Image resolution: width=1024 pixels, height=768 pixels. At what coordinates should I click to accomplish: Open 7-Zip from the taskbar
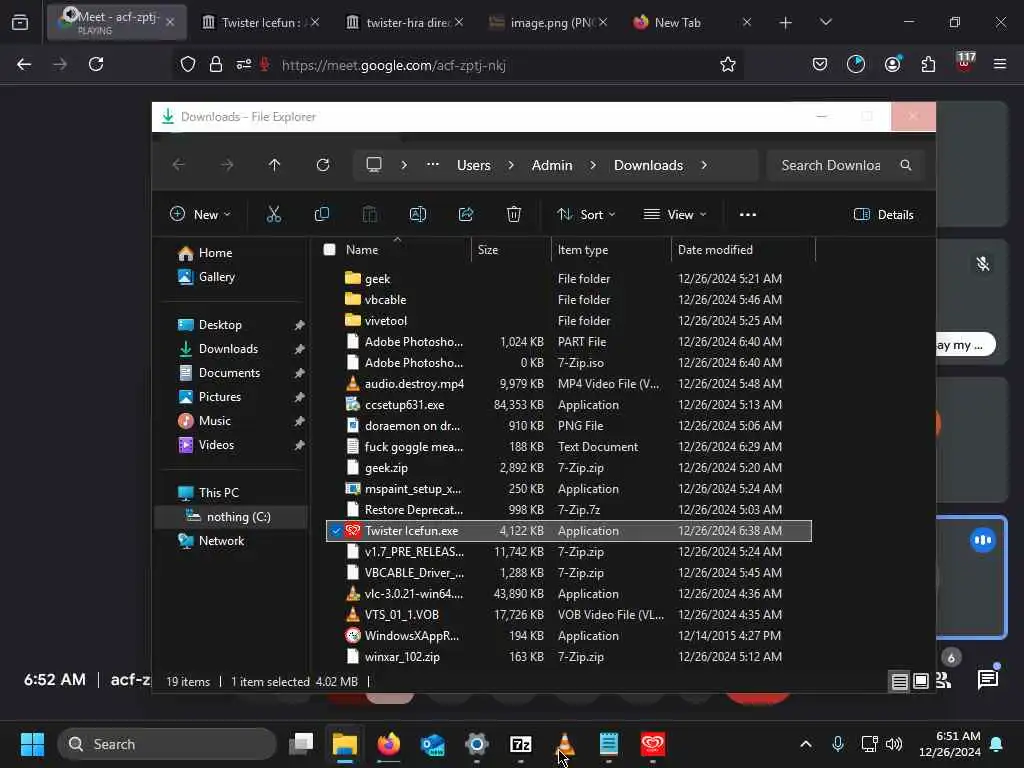[x=520, y=744]
